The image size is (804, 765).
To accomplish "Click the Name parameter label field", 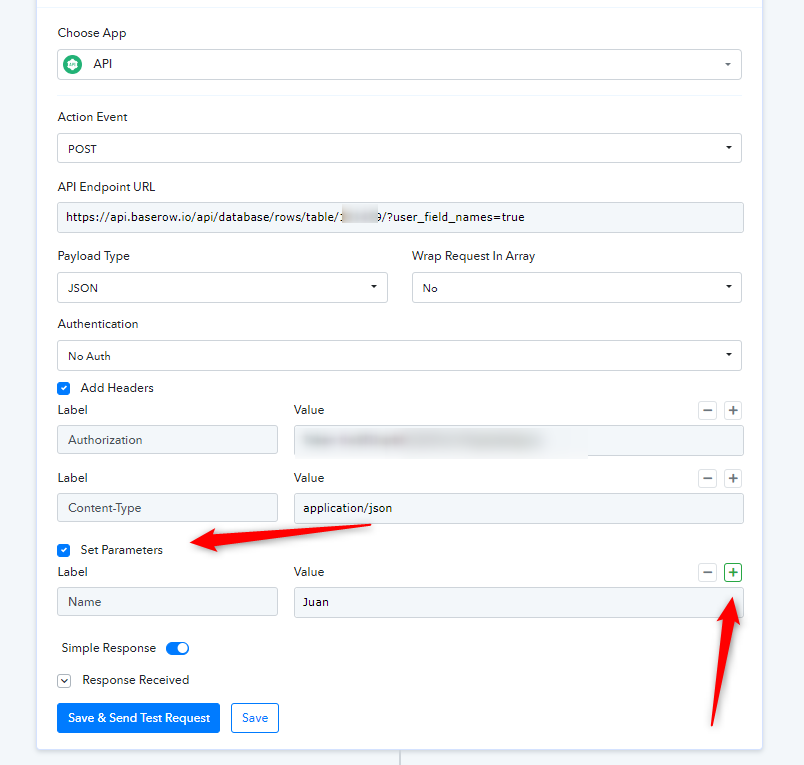I will point(167,601).
